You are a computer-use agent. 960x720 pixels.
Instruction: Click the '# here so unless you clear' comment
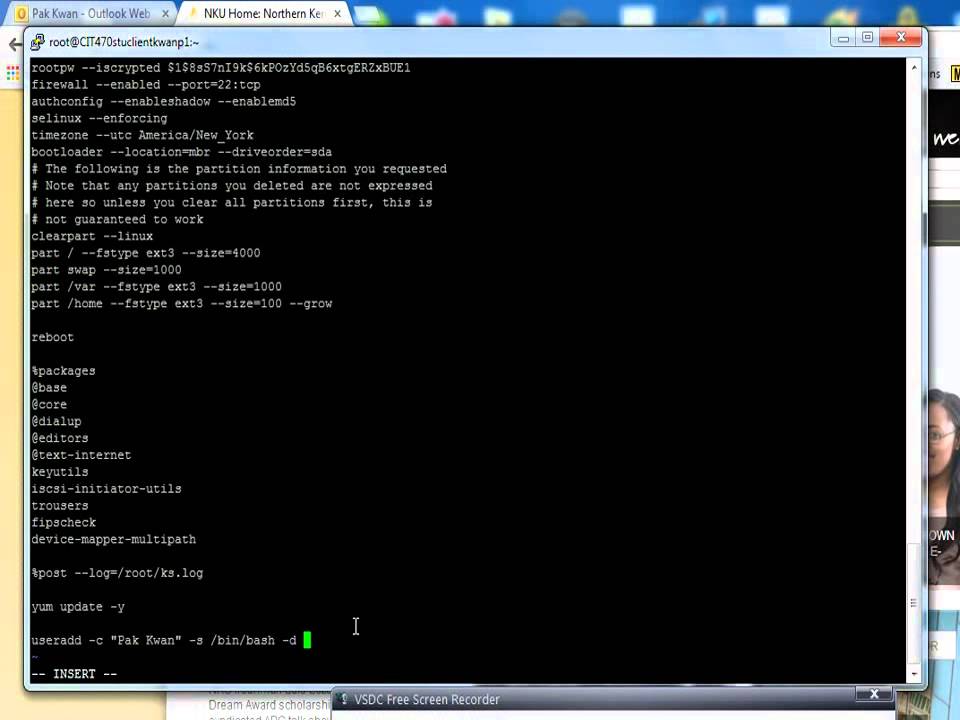click(x=231, y=203)
